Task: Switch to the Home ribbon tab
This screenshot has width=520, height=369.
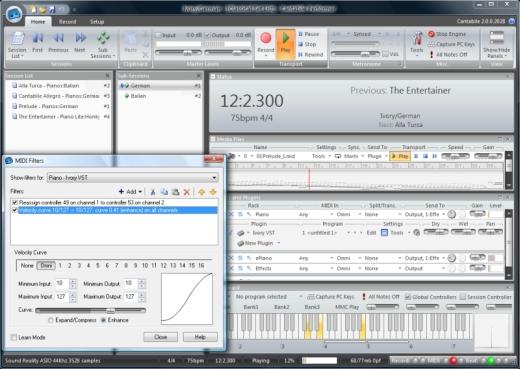Action: (38, 22)
